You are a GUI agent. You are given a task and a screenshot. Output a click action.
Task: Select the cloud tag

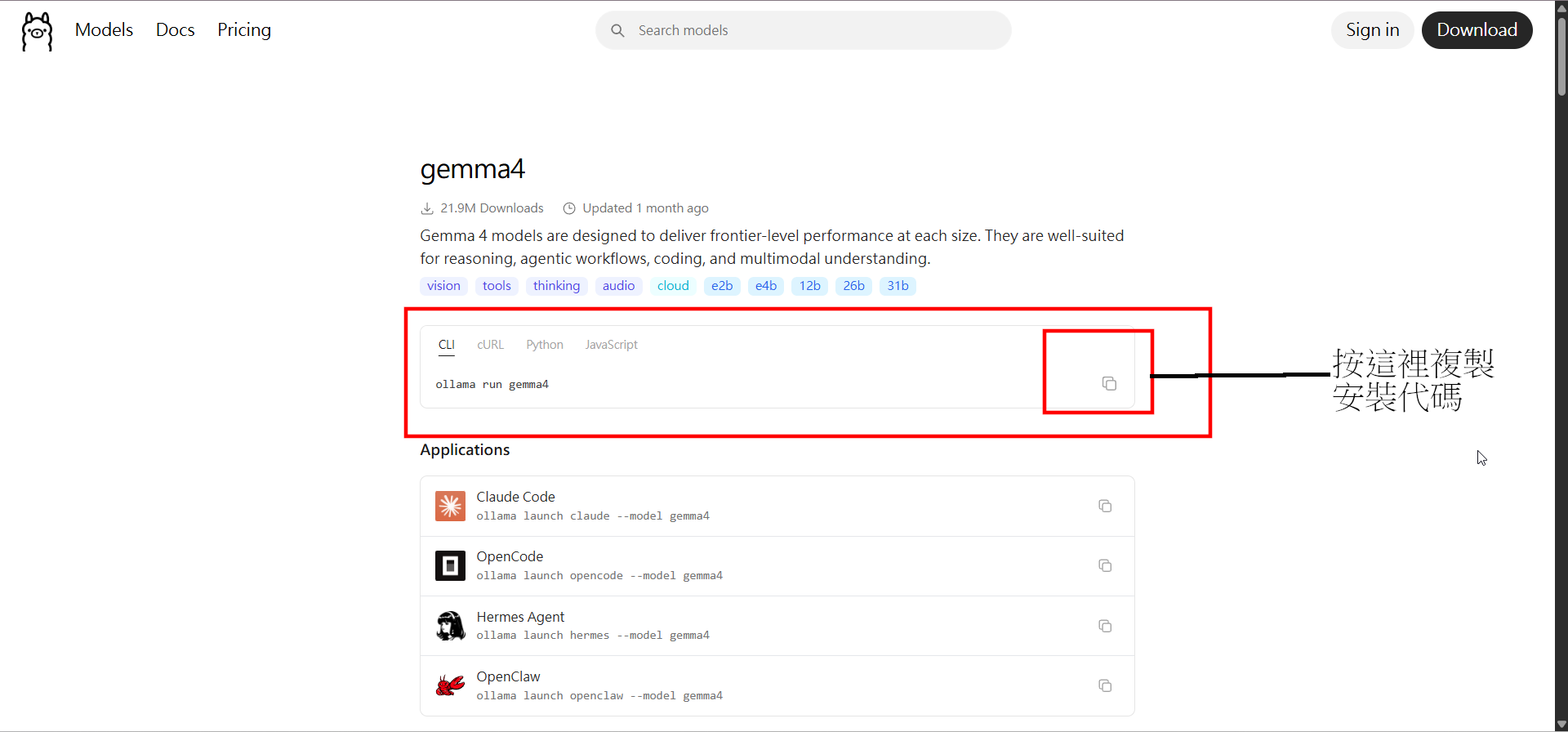pyautogui.click(x=674, y=286)
